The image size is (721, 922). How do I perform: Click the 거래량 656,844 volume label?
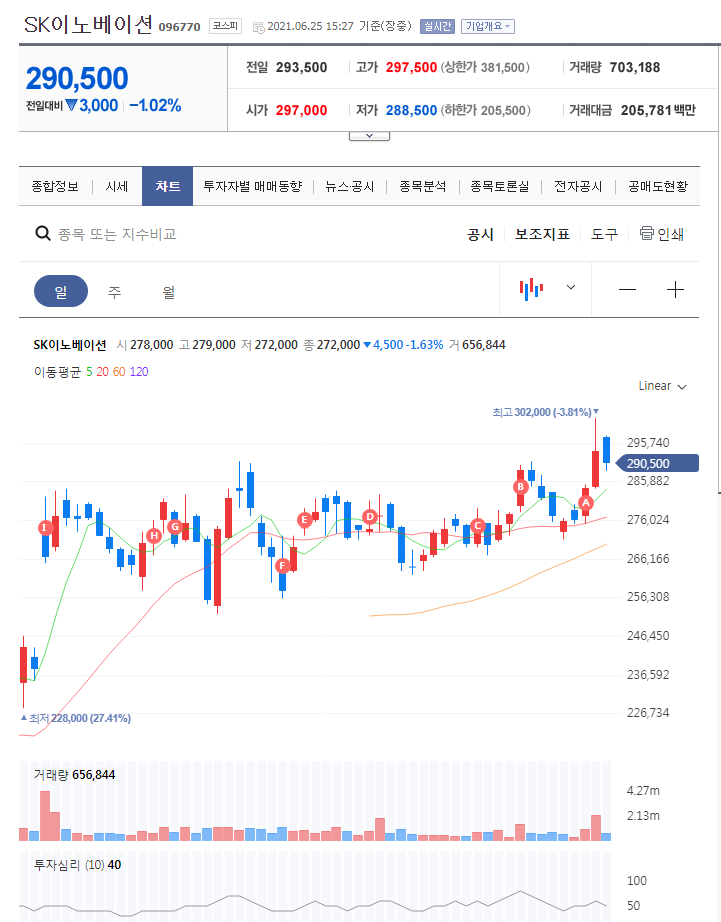74,774
